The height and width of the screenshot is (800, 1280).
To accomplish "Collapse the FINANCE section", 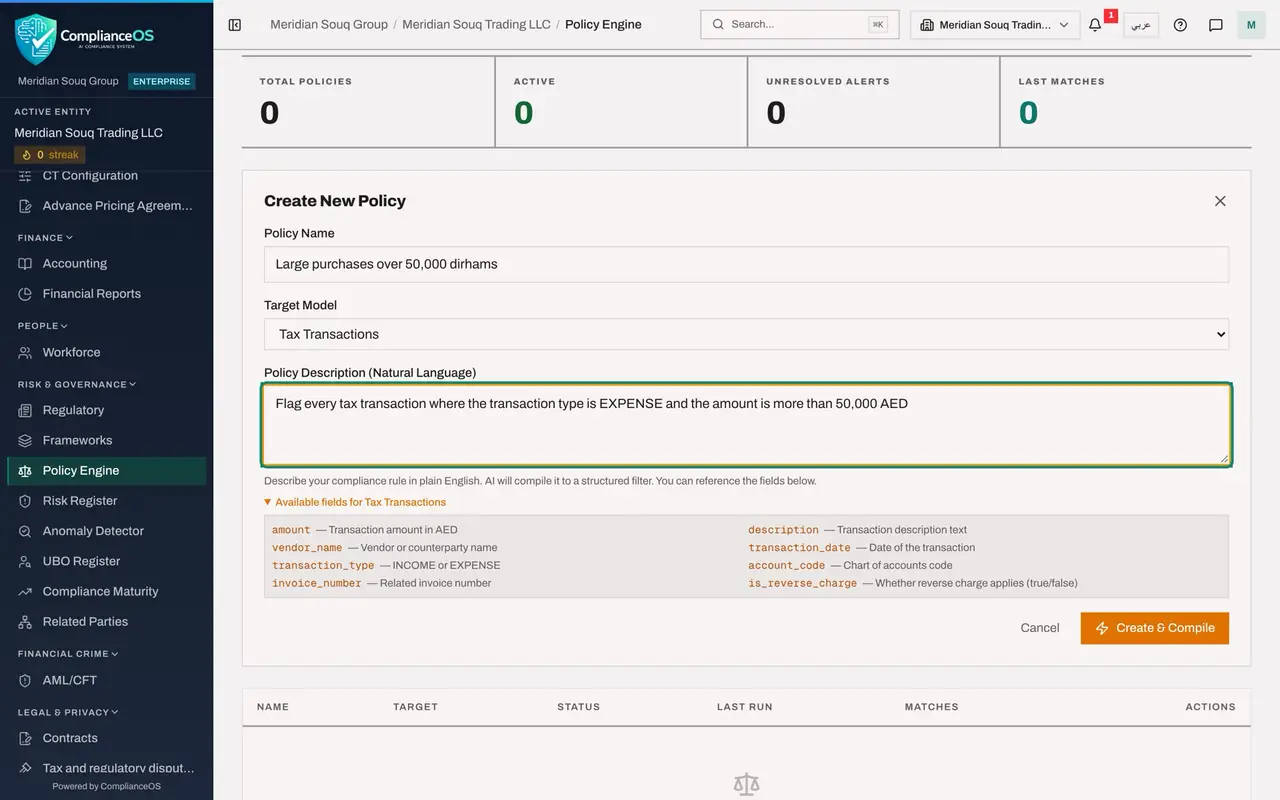I will 45,238.
